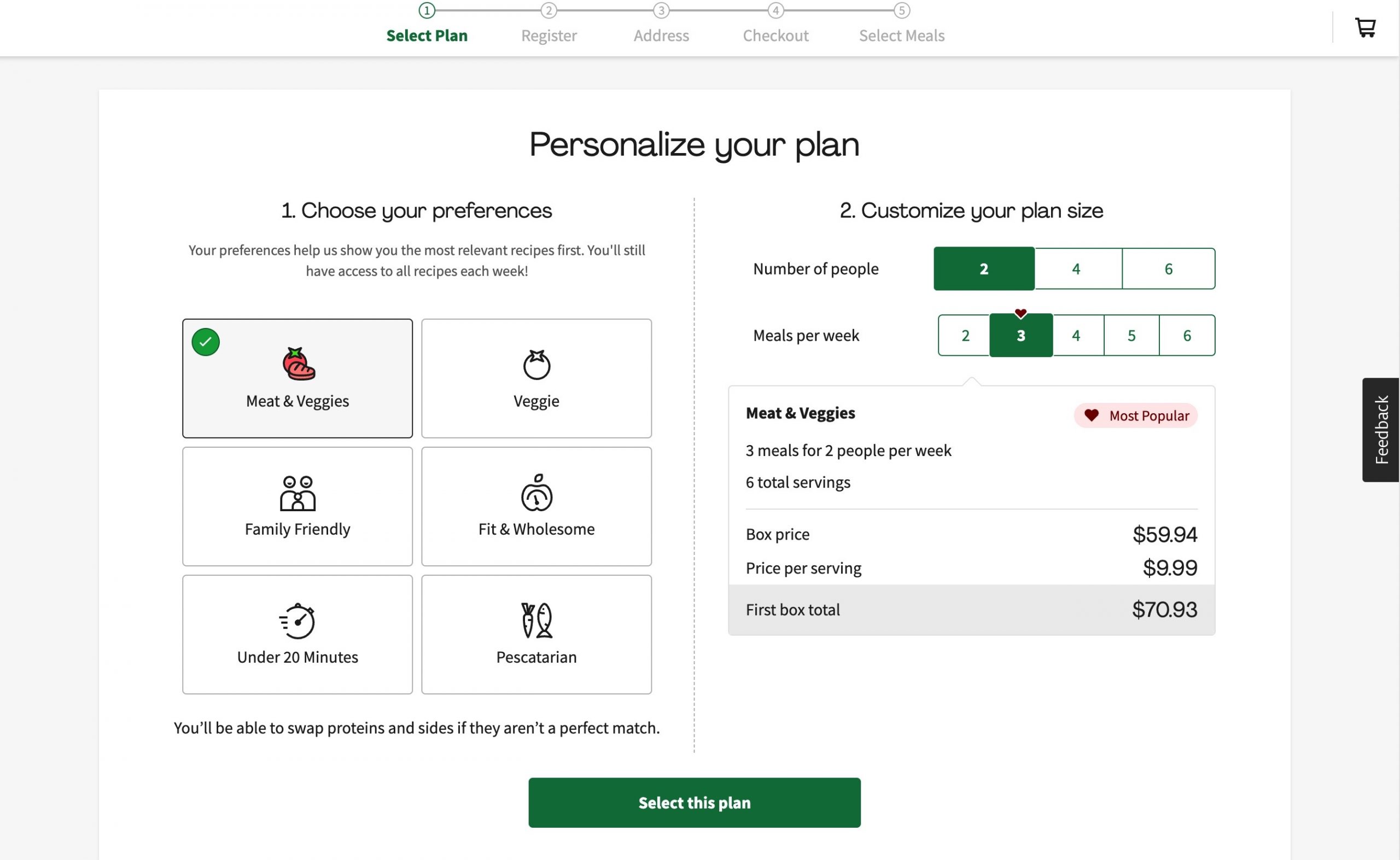Click the Checkout step label
Image resolution: width=1400 pixels, height=860 pixels.
pyautogui.click(x=775, y=35)
